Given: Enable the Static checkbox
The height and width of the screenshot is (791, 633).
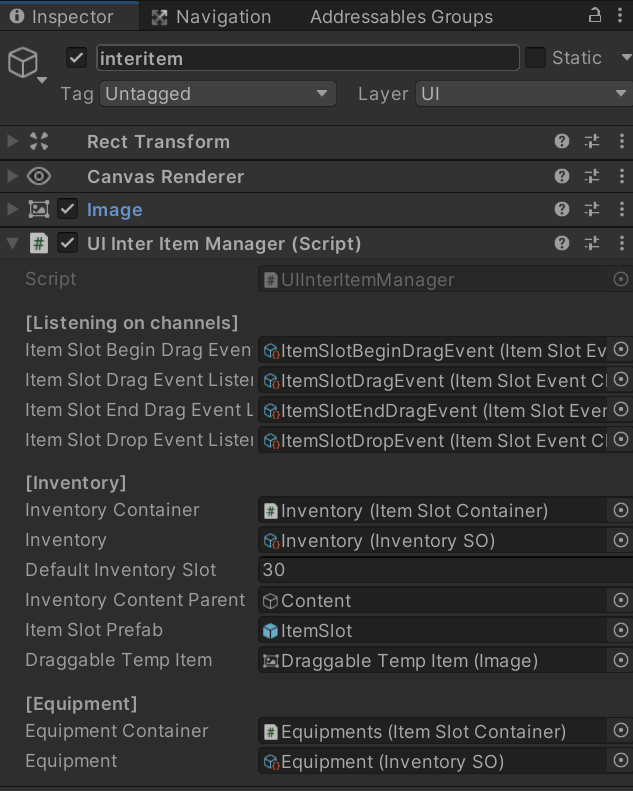Looking at the screenshot, I should coord(535,58).
